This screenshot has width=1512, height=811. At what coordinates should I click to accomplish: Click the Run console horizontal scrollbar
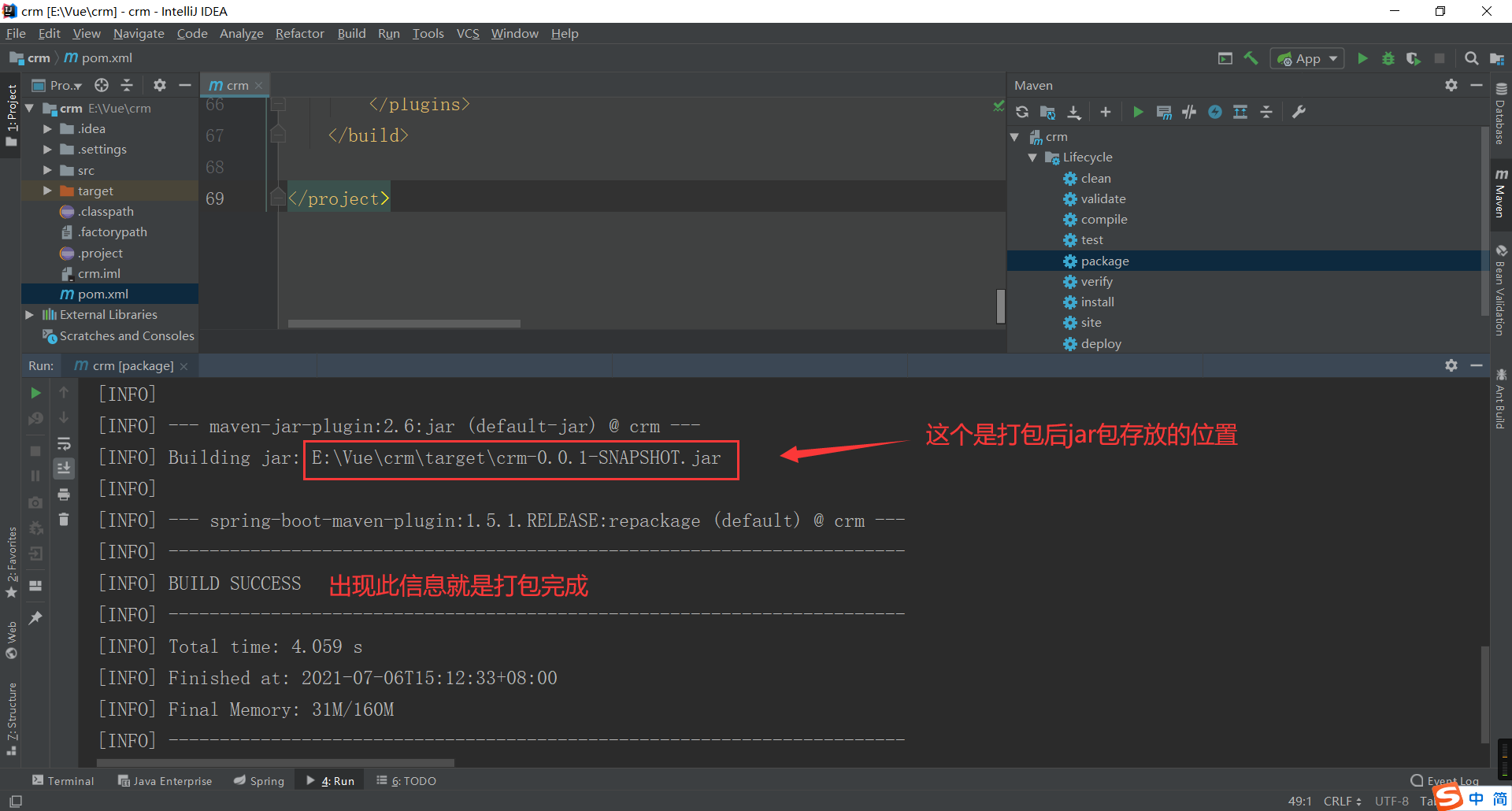click(276, 762)
